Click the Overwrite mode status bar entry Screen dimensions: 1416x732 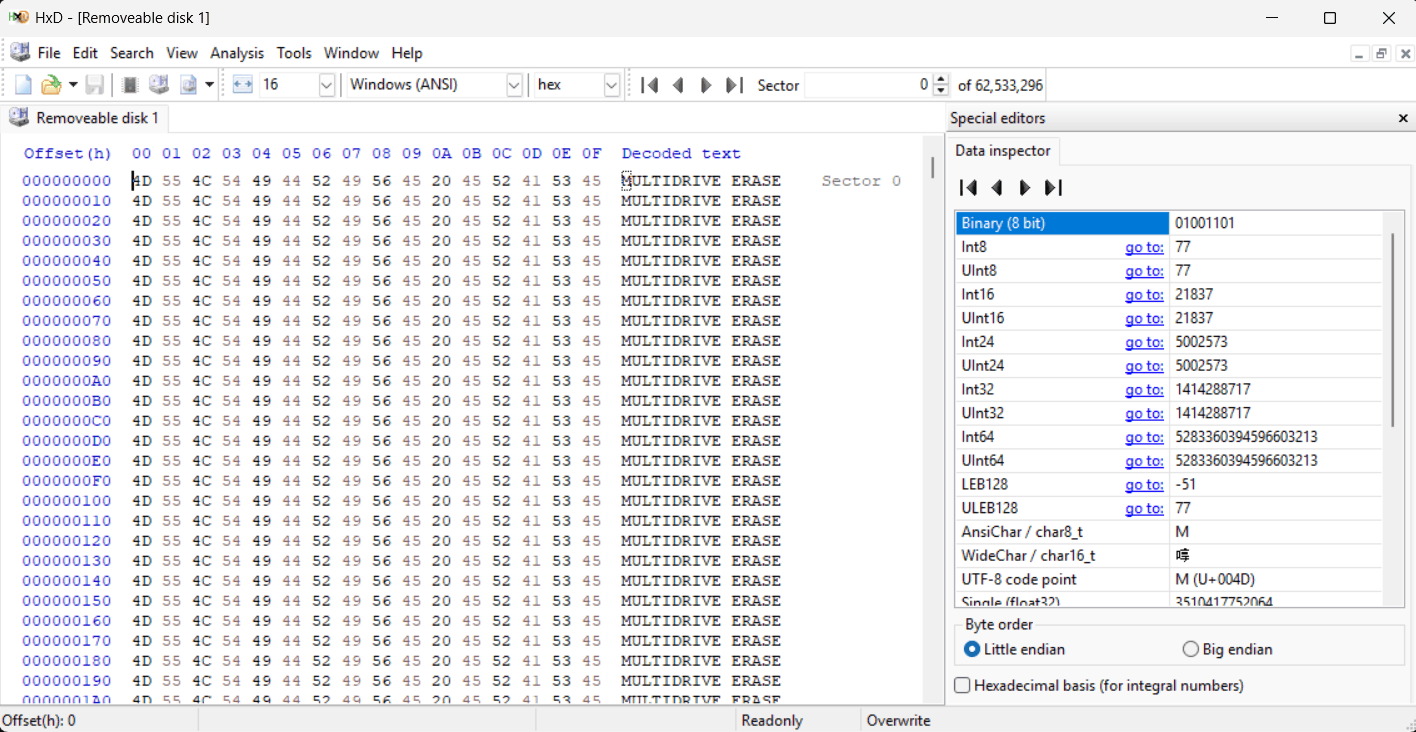(x=898, y=720)
